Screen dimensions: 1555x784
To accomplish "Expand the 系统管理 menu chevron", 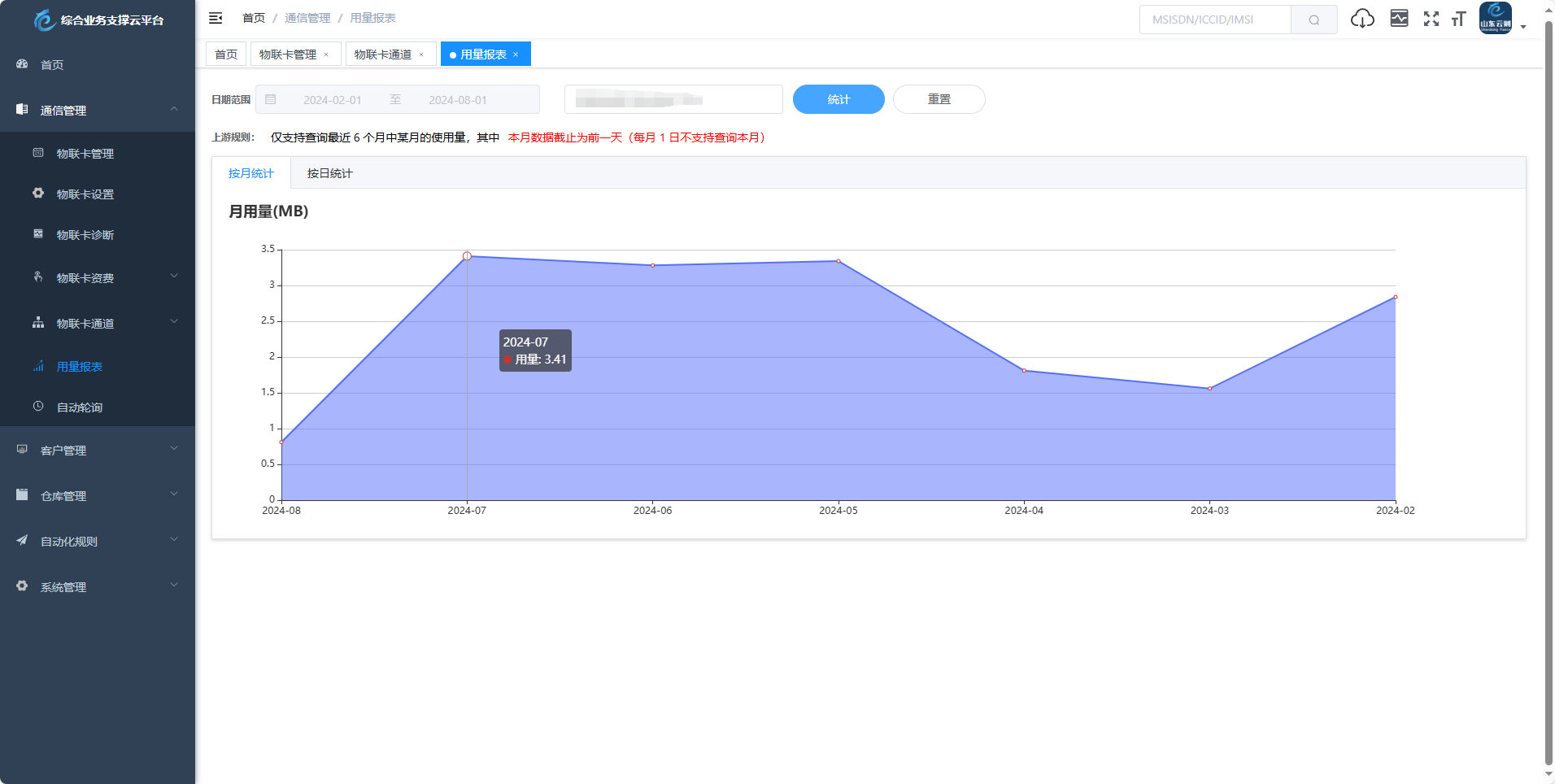I will click(x=174, y=586).
